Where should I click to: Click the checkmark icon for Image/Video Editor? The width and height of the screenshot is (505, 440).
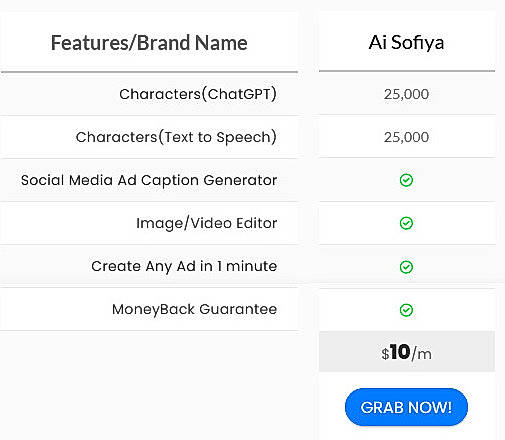coord(406,223)
